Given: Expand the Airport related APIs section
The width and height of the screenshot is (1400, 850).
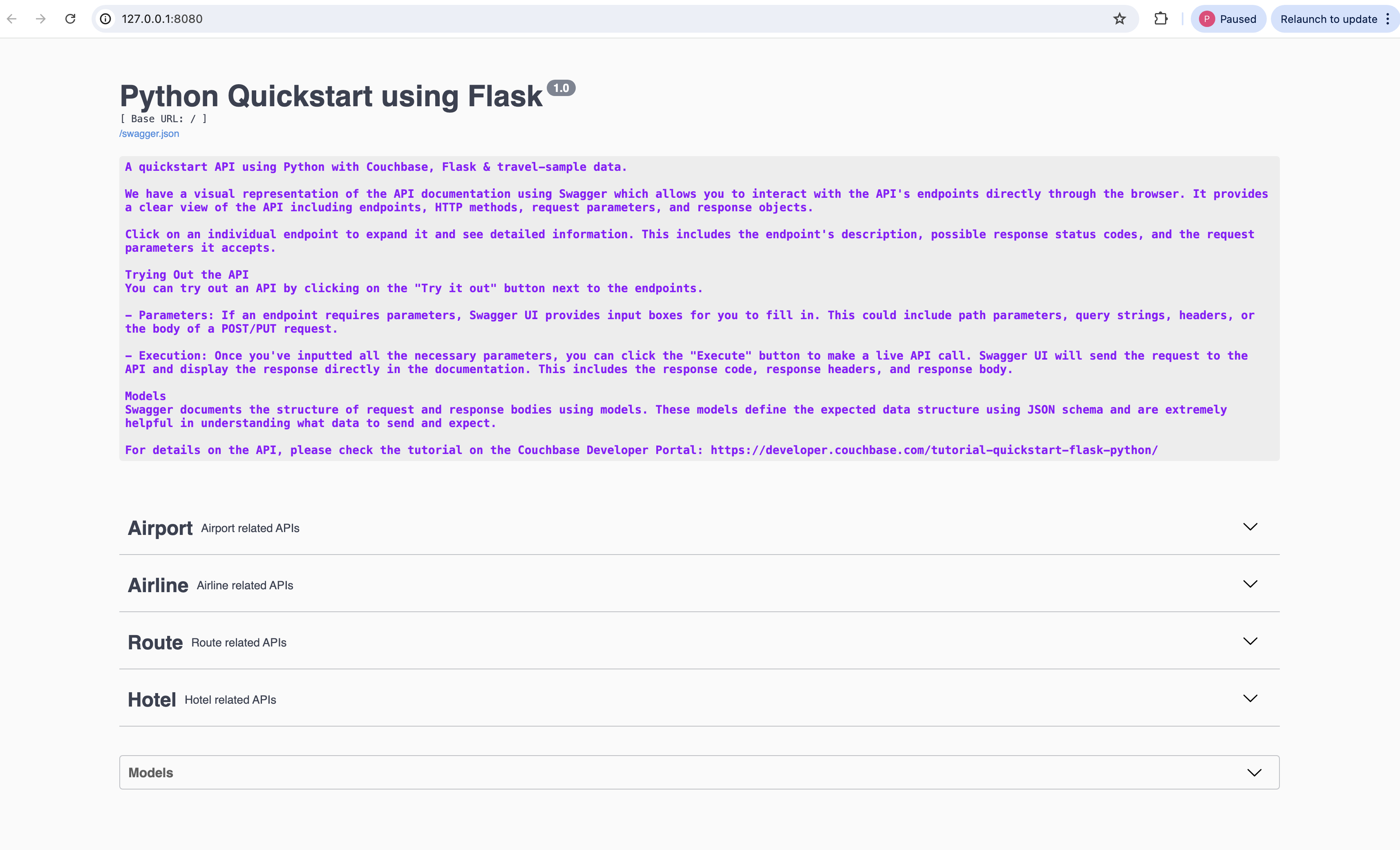Looking at the screenshot, I should click(x=1250, y=527).
